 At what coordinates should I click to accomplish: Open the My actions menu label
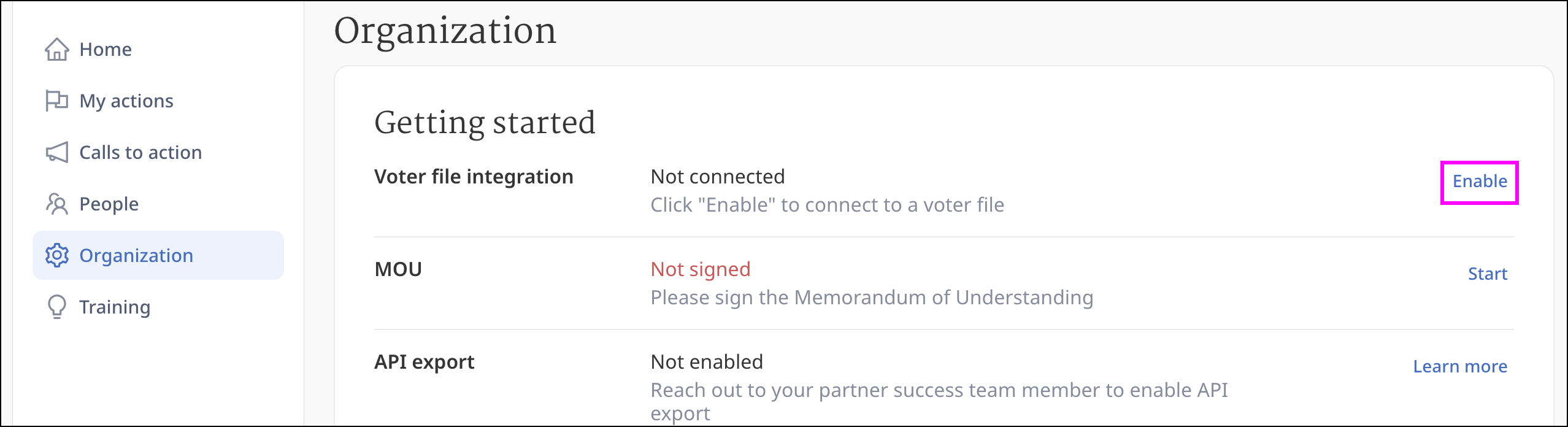(126, 101)
